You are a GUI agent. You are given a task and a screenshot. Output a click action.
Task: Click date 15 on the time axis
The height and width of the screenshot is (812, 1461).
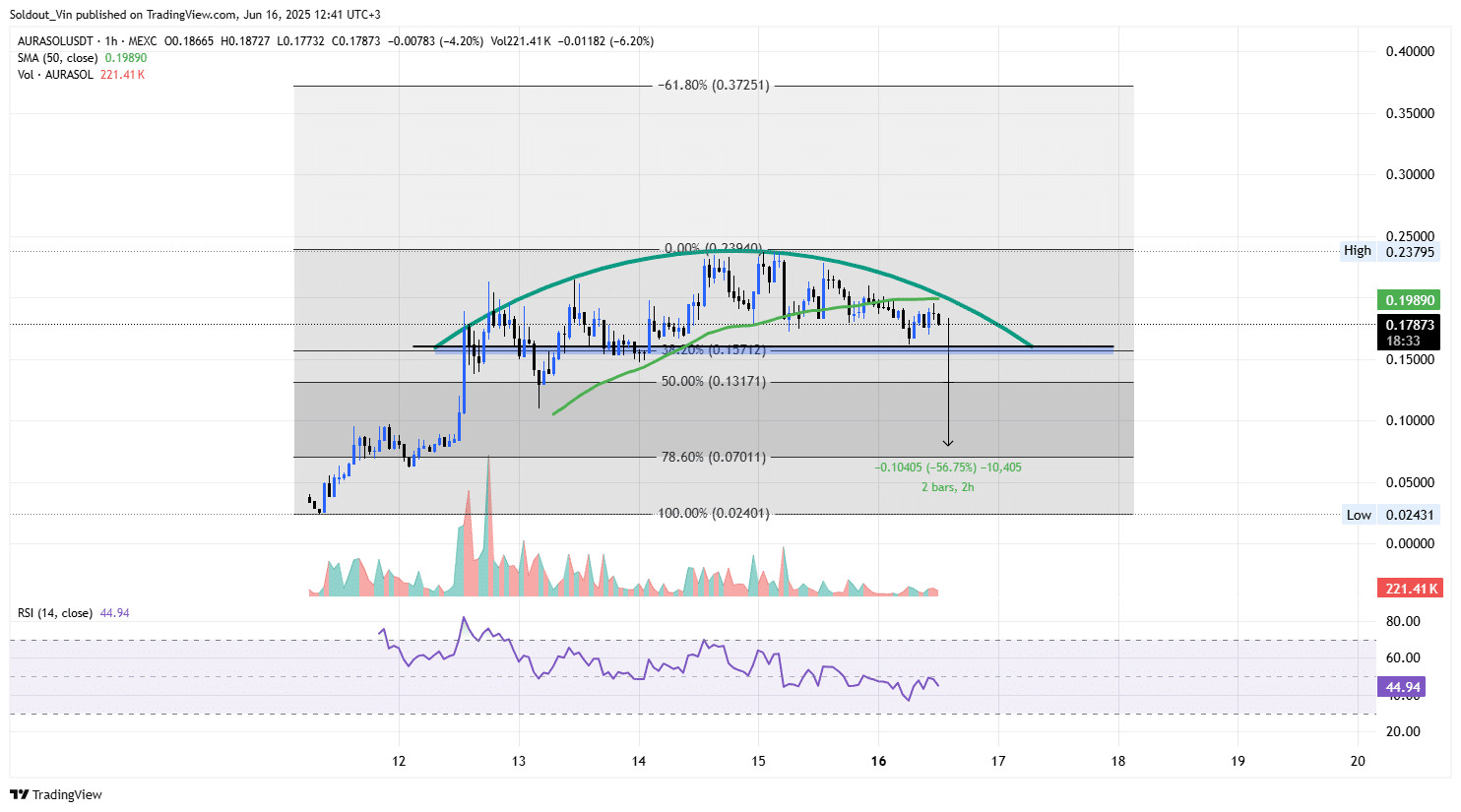(x=758, y=761)
